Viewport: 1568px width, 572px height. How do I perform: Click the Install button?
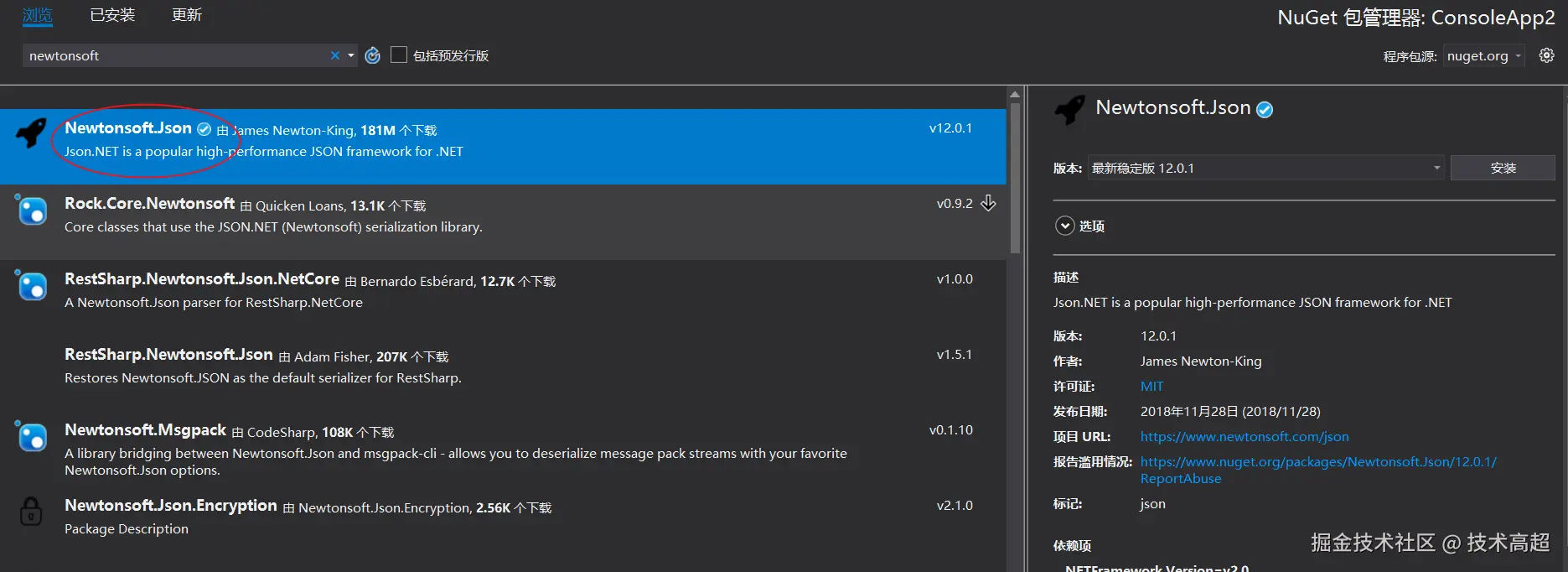click(1503, 168)
